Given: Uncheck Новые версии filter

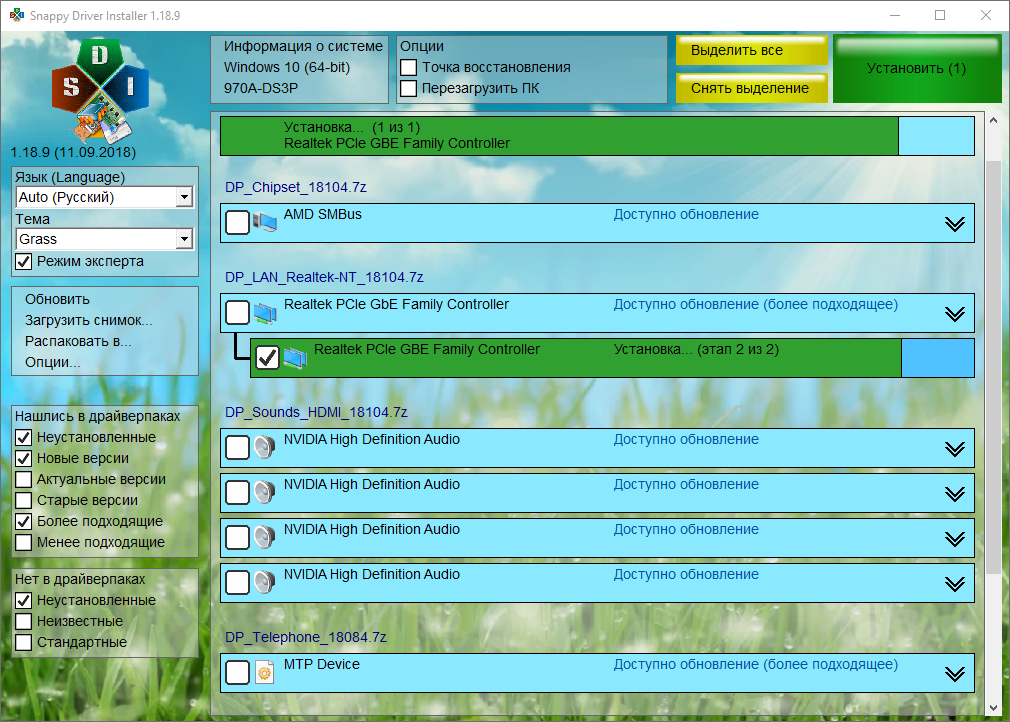Looking at the screenshot, I should 24,459.
